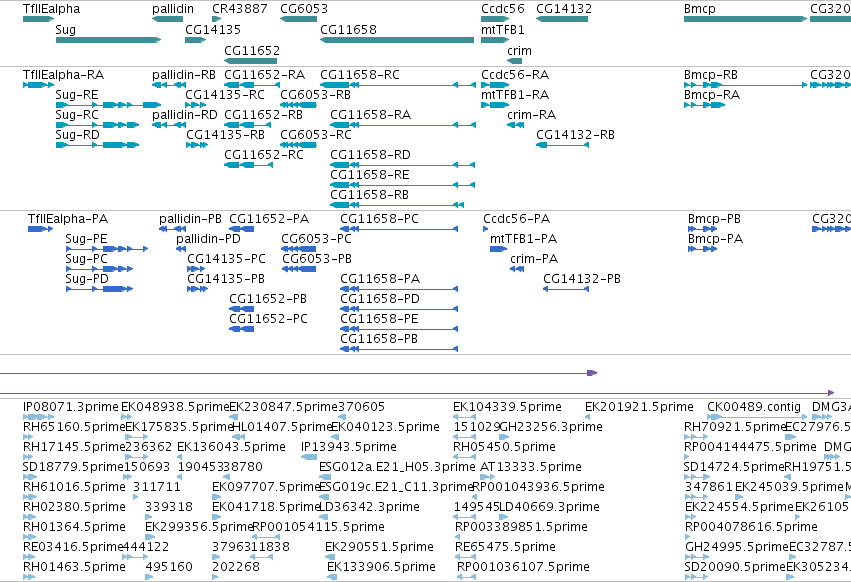Click the CG11658 gene bar

pos(397,40)
